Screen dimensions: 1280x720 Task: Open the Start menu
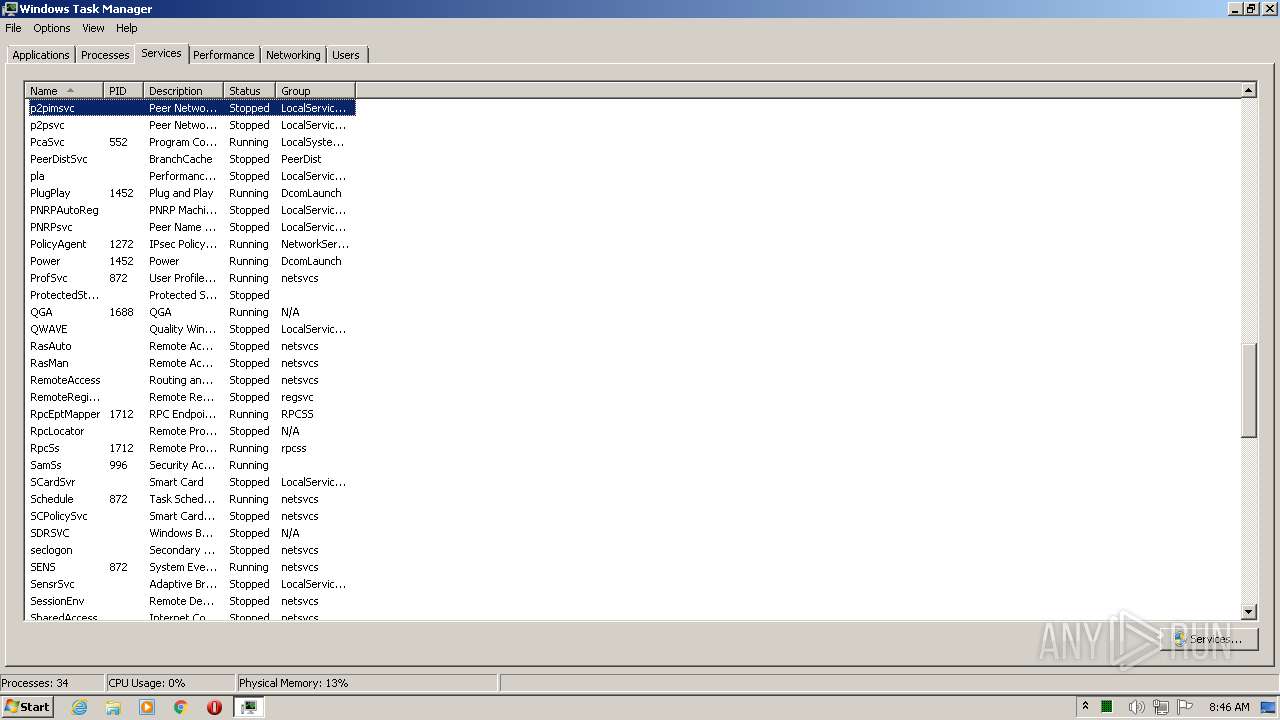(x=27, y=707)
